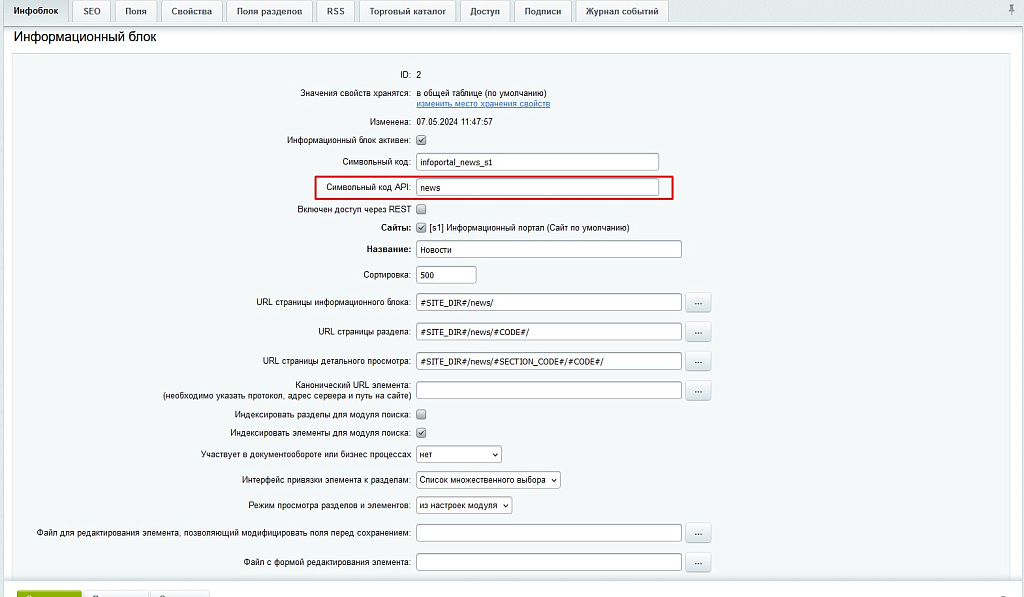Switch to the SEO tab

91,11
